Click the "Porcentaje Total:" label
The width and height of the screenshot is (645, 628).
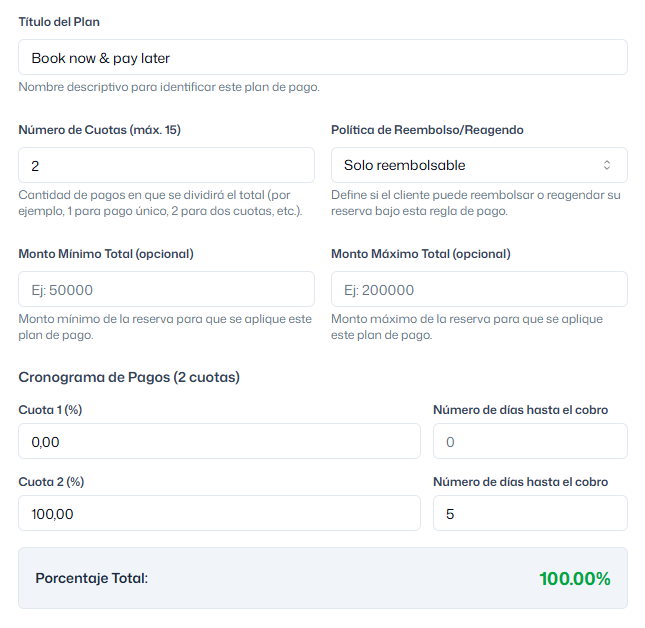click(x=91, y=579)
